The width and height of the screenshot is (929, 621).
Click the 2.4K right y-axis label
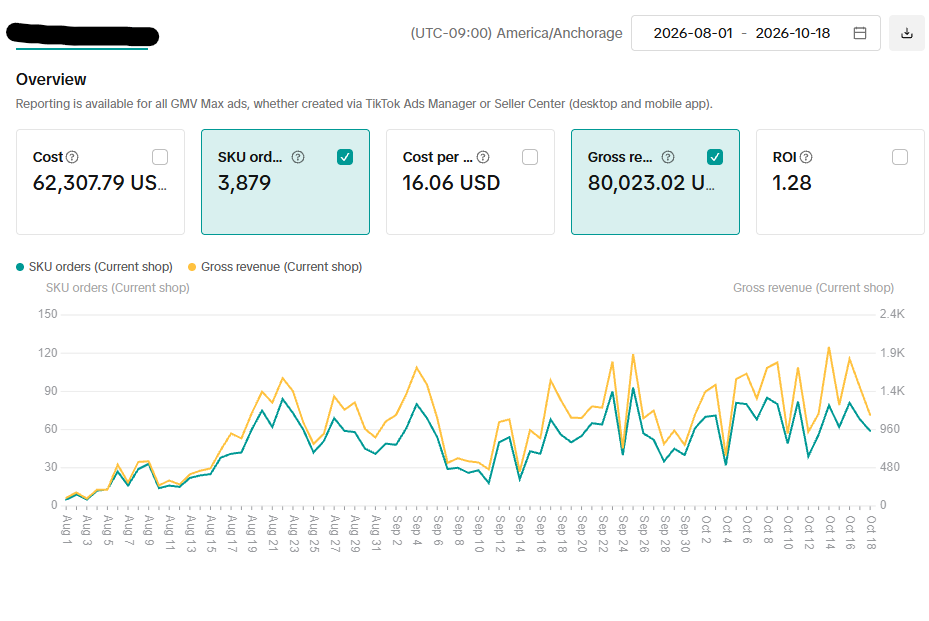[892, 314]
